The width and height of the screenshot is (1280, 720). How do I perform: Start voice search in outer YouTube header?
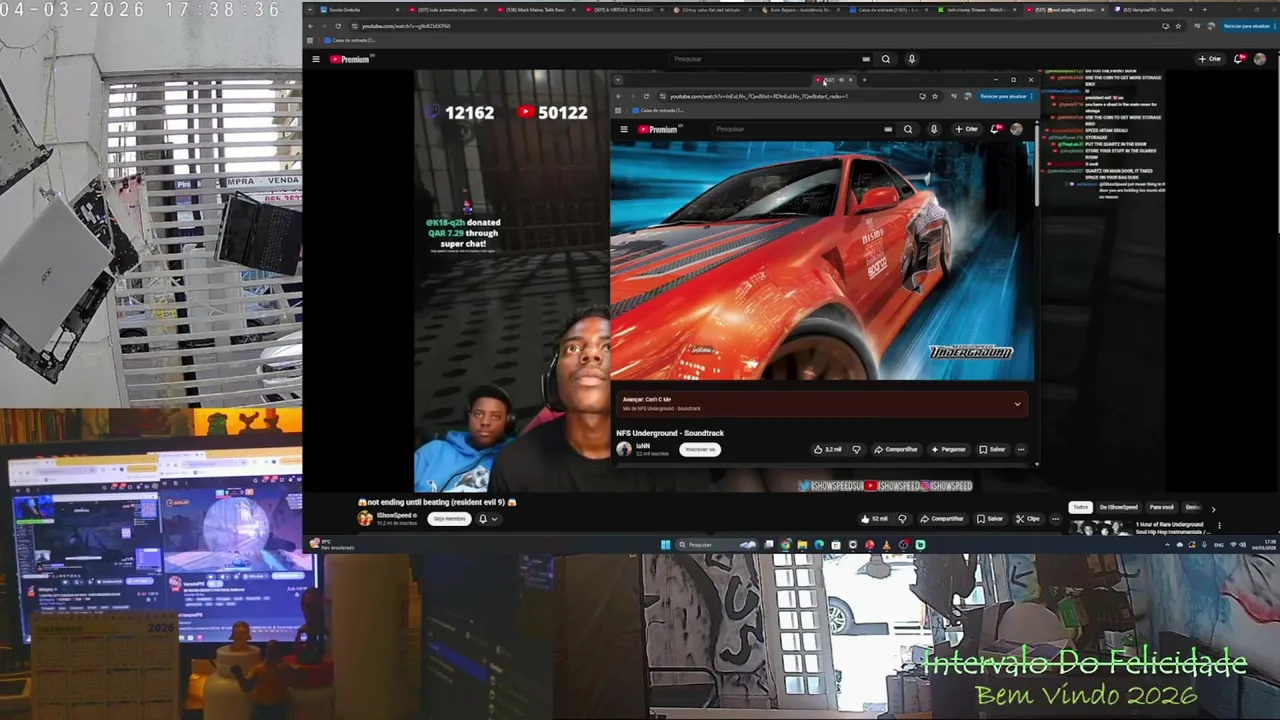click(911, 59)
